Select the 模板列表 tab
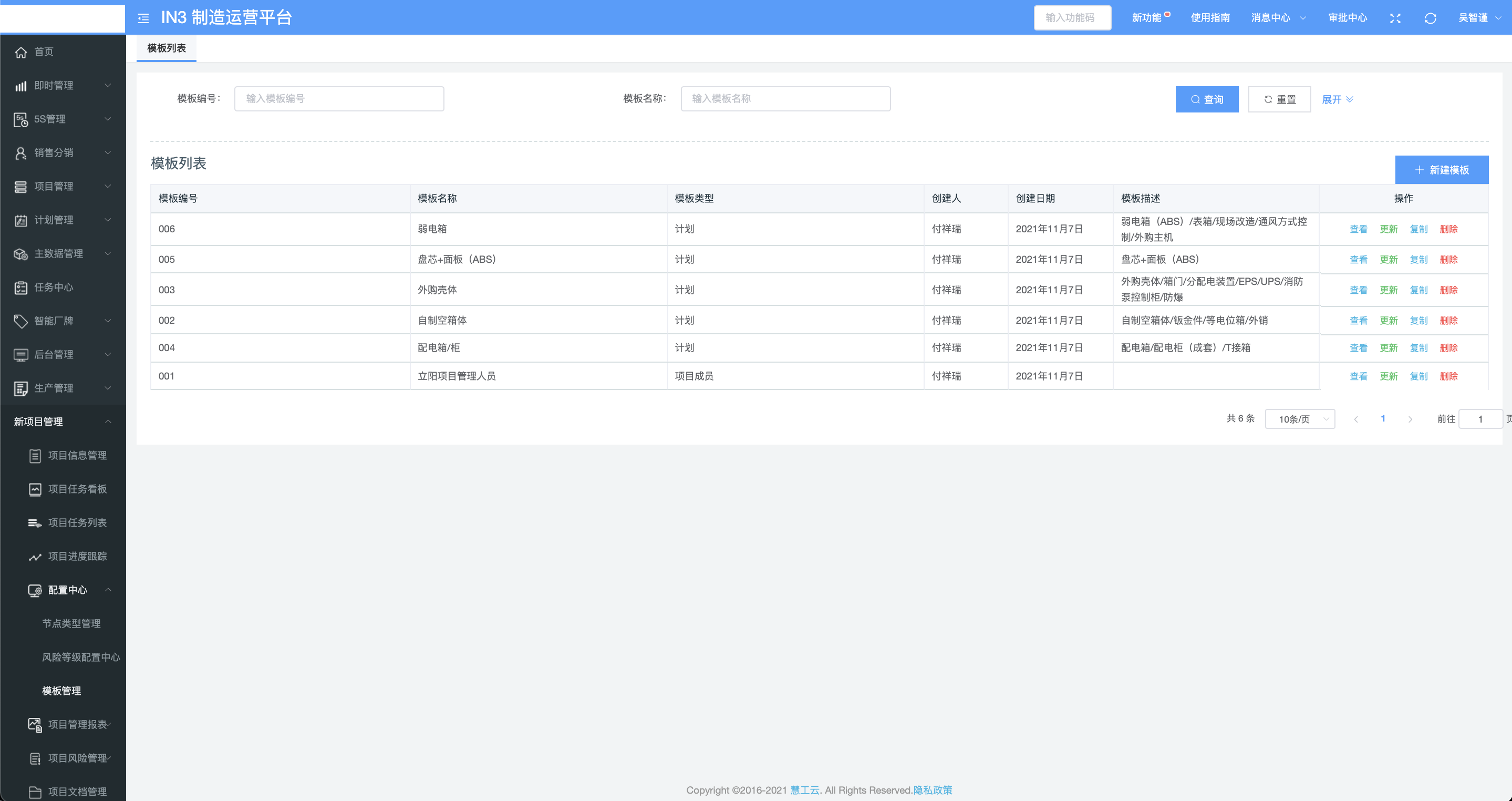The width and height of the screenshot is (1512, 801). tap(166, 48)
